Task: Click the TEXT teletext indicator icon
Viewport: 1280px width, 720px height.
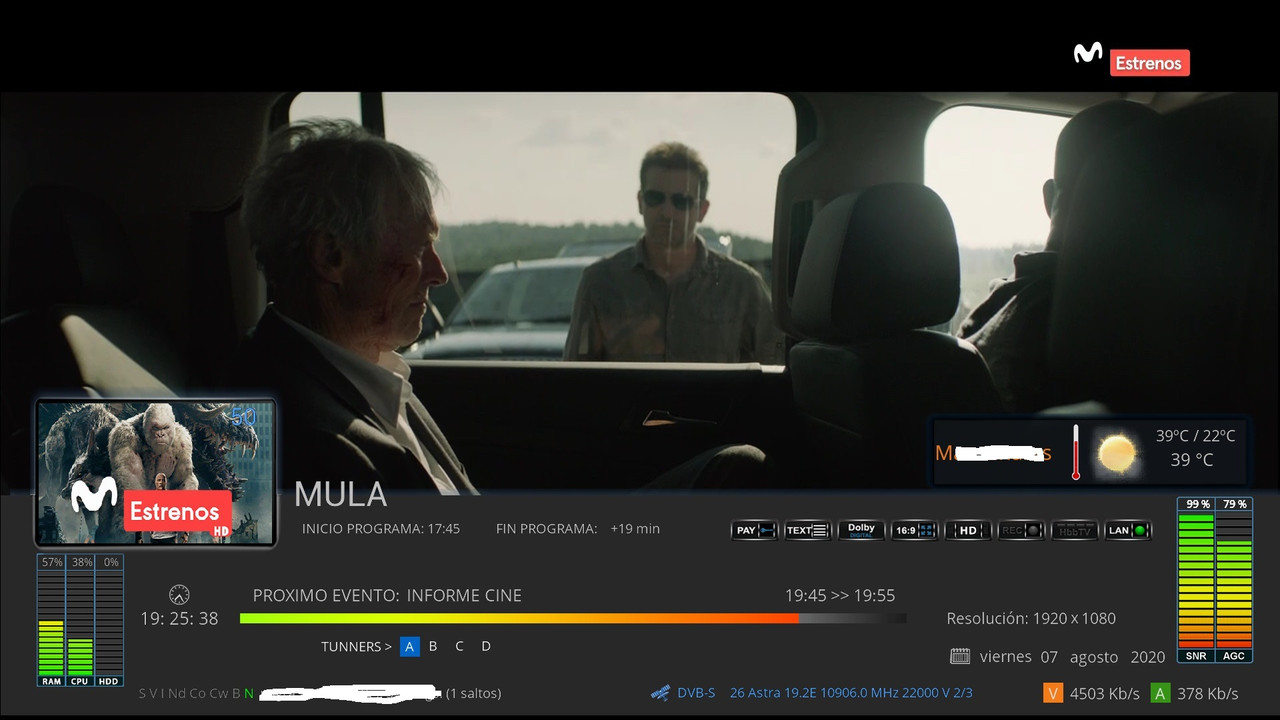Action: point(808,530)
